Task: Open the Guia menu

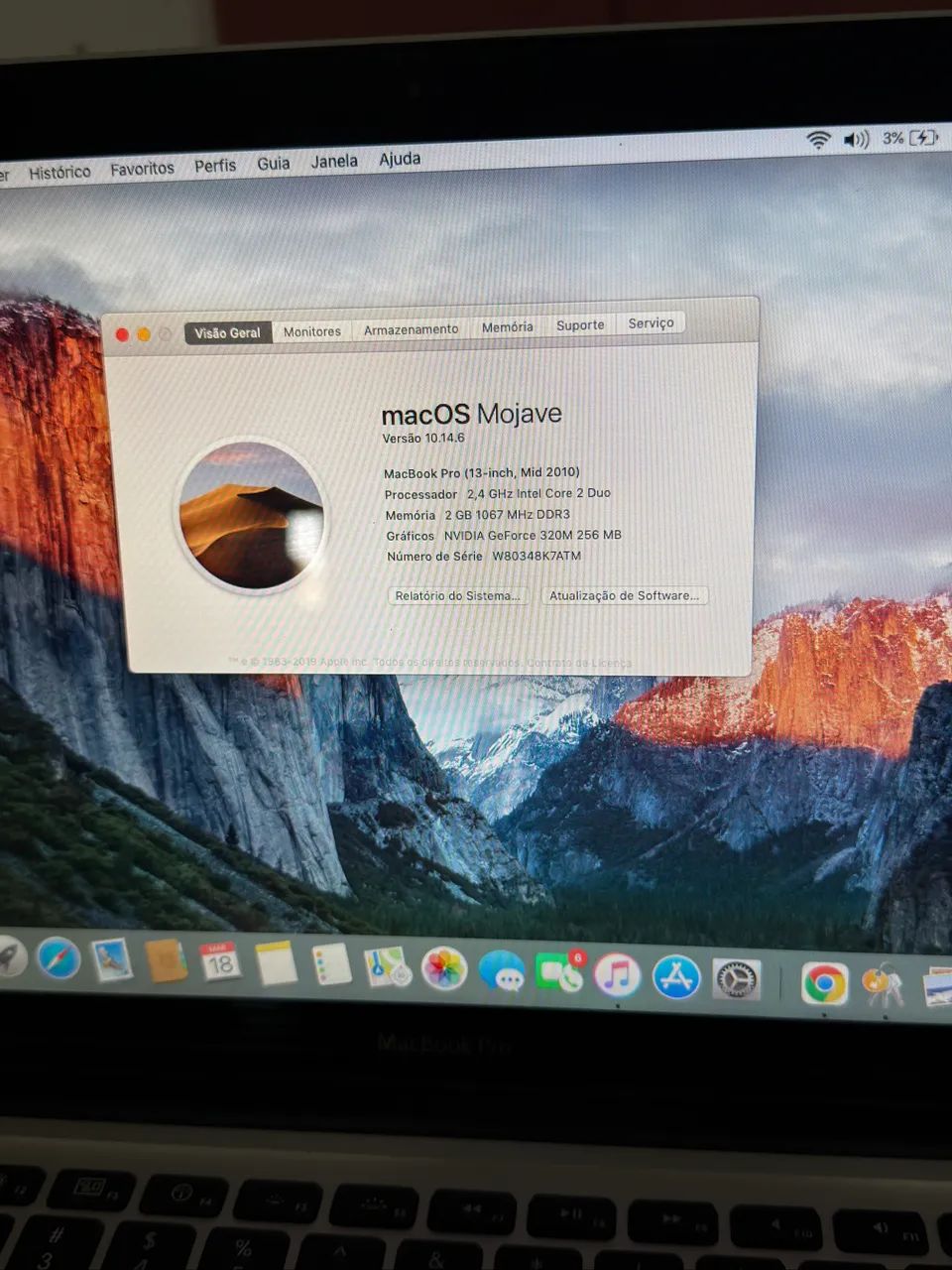Action: point(274,164)
